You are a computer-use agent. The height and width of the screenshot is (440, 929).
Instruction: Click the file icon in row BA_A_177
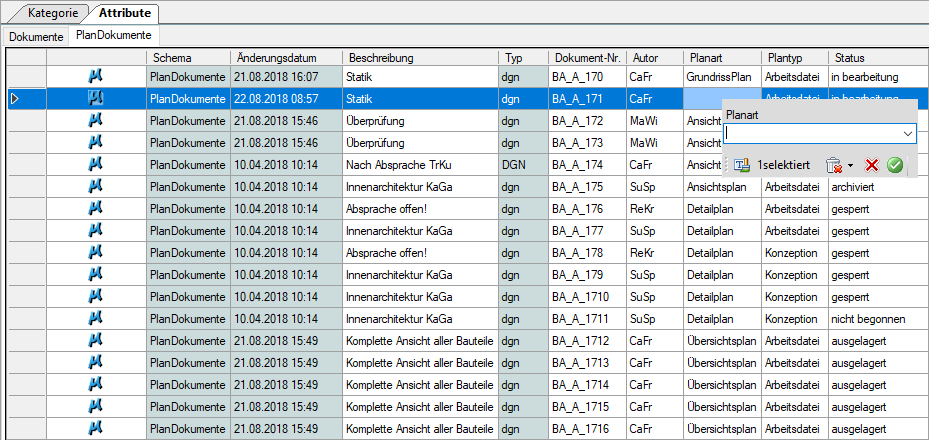96,231
